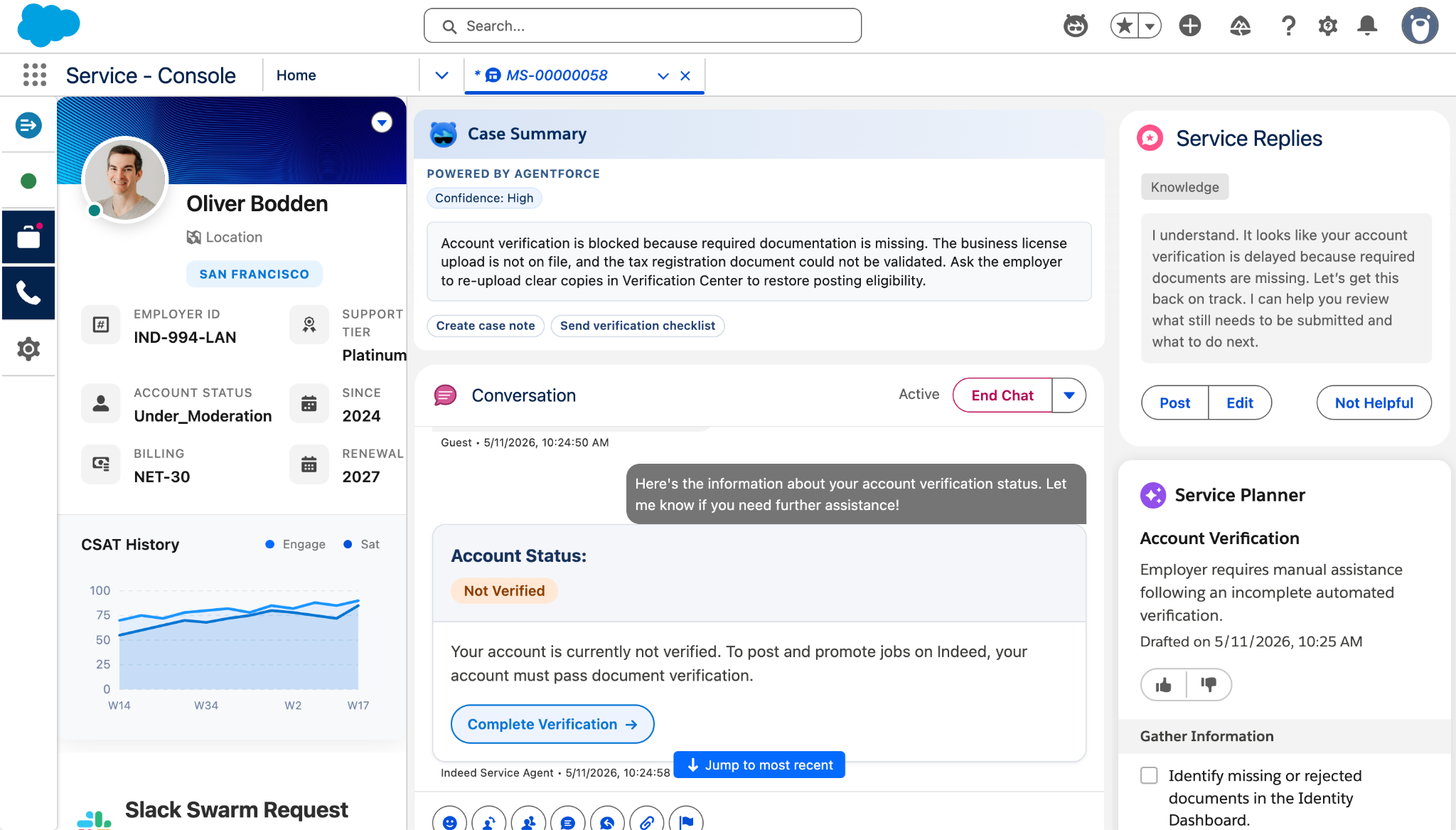The height and width of the screenshot is (830, 1456).
Task: Click Oliver Bodden's profile photo
Action: pos(125,179)
